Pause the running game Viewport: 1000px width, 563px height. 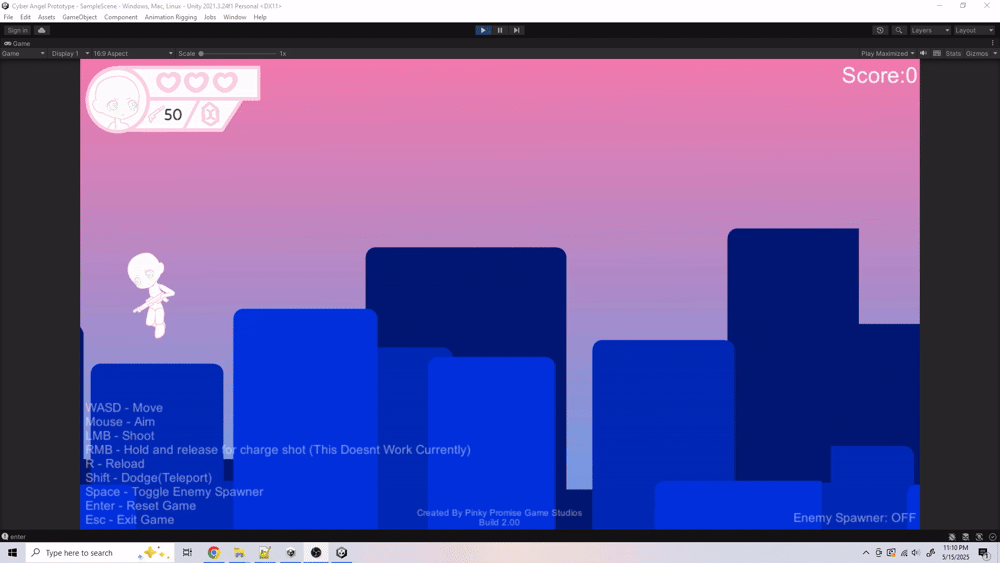pos(499,30)
